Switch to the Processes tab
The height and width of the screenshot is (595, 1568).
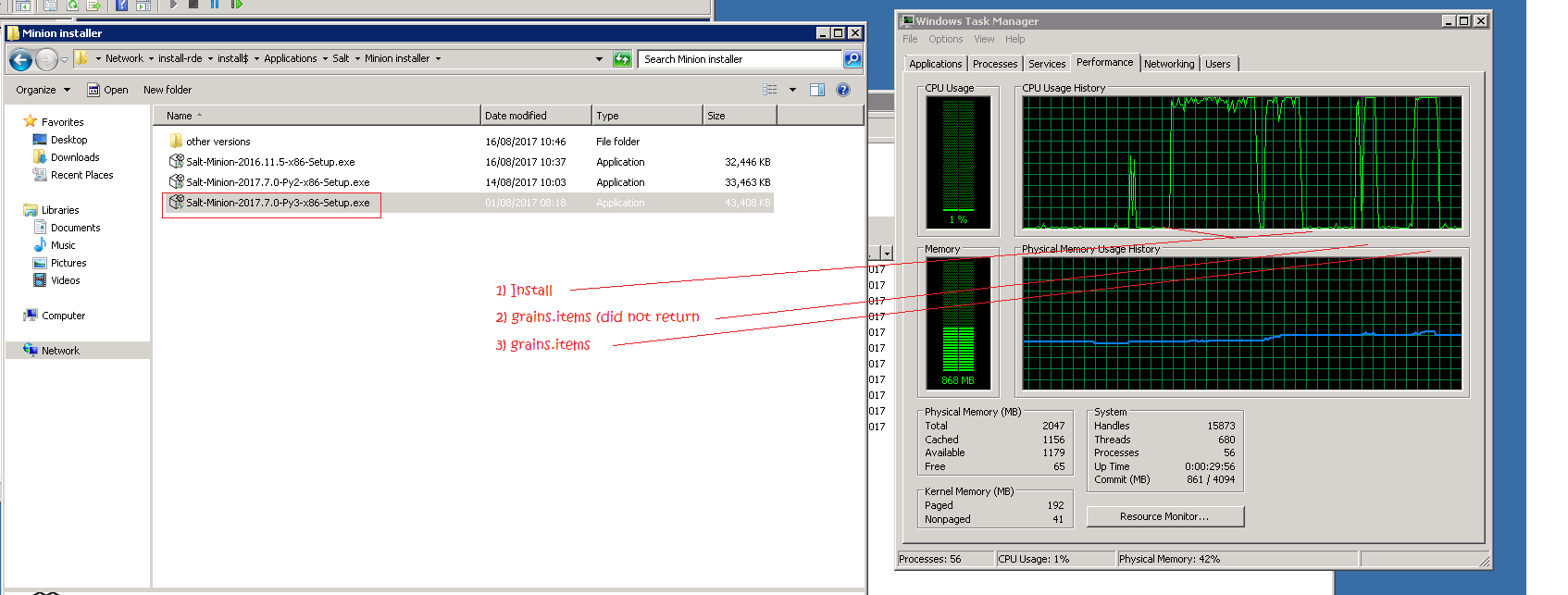[x=995, y=64]
